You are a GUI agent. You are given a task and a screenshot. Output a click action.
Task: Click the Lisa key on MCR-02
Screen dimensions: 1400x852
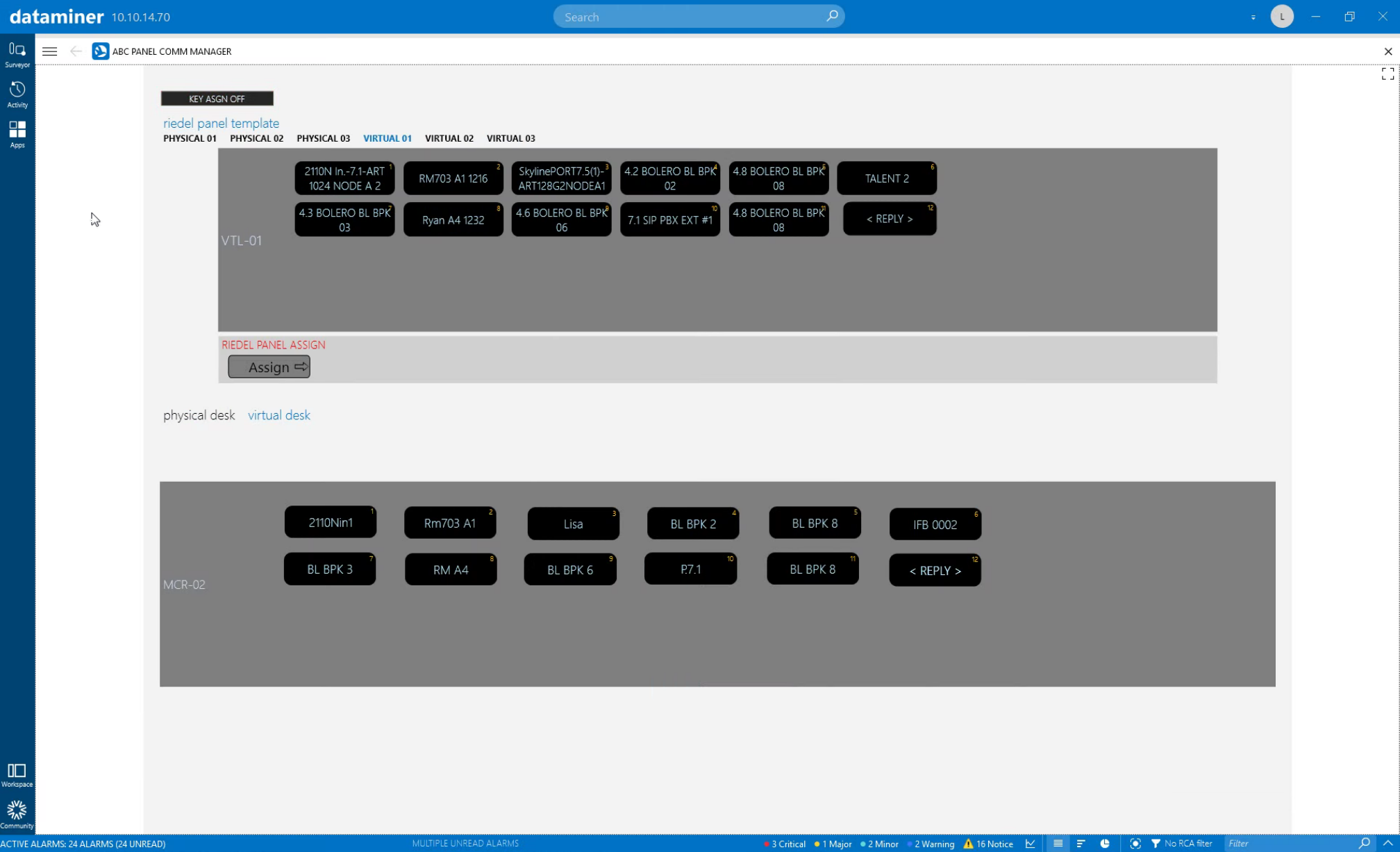click(574, 524)
